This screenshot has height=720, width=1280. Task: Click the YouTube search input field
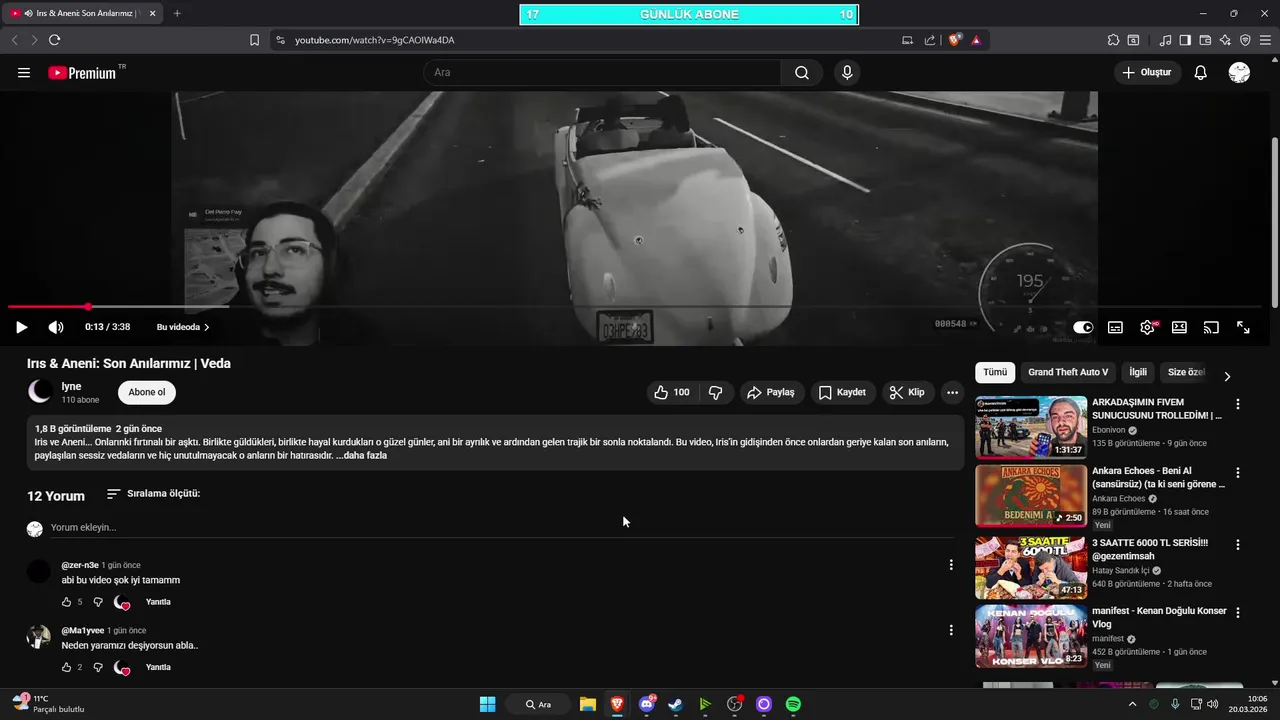(x=602, y=73)
